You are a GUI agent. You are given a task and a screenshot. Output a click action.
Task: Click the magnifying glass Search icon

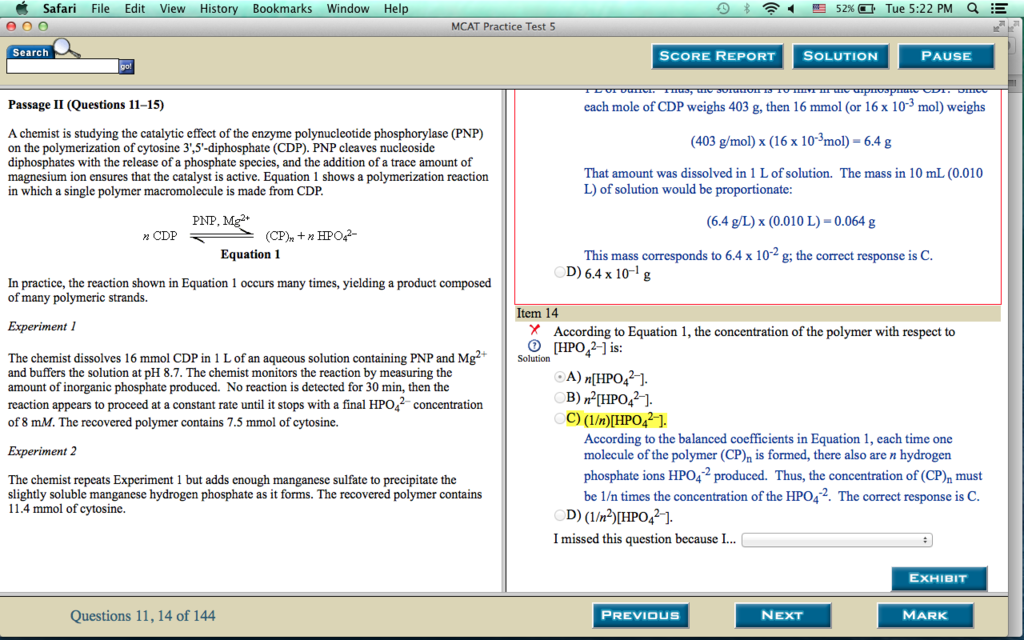point(67,47)
